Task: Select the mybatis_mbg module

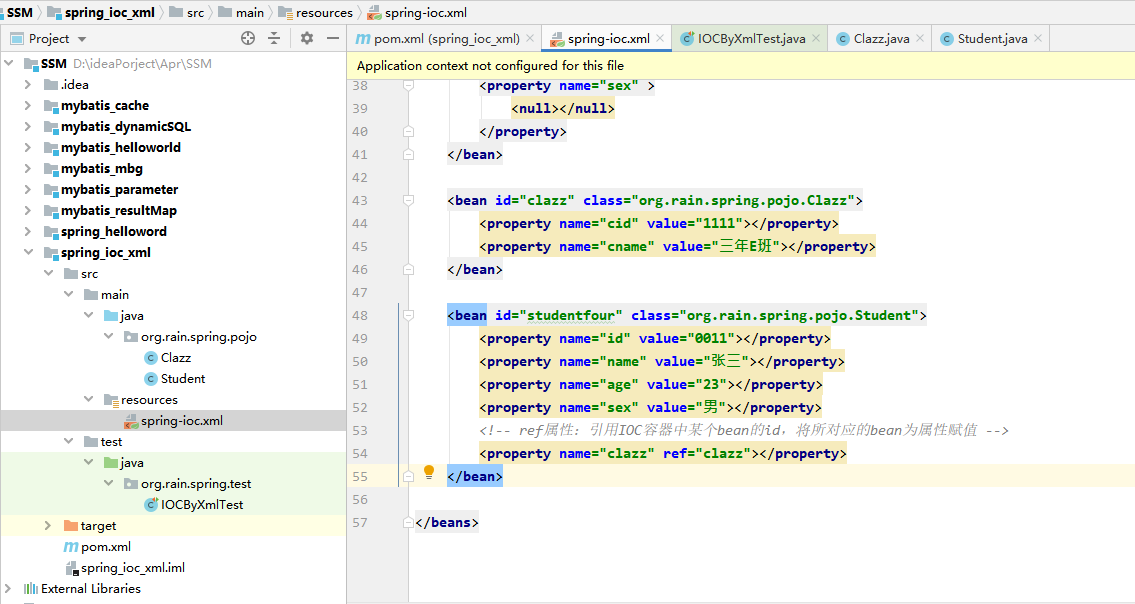Action: tap(102, 169)
